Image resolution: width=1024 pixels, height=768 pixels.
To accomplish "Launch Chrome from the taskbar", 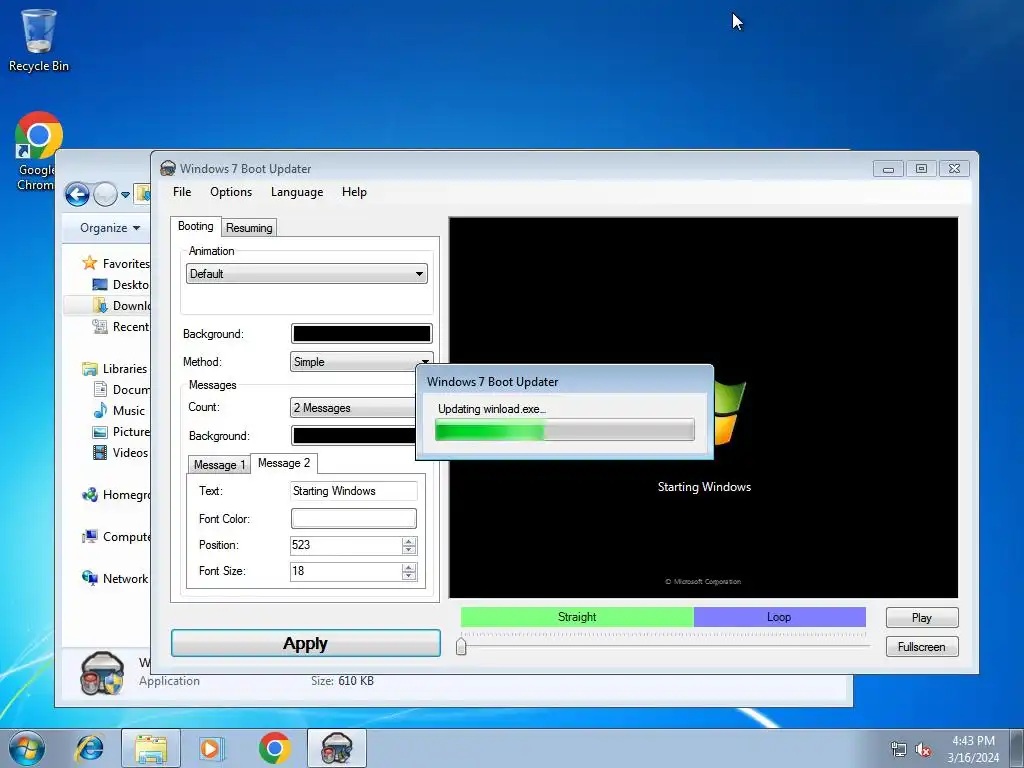I will click(274, 748).
